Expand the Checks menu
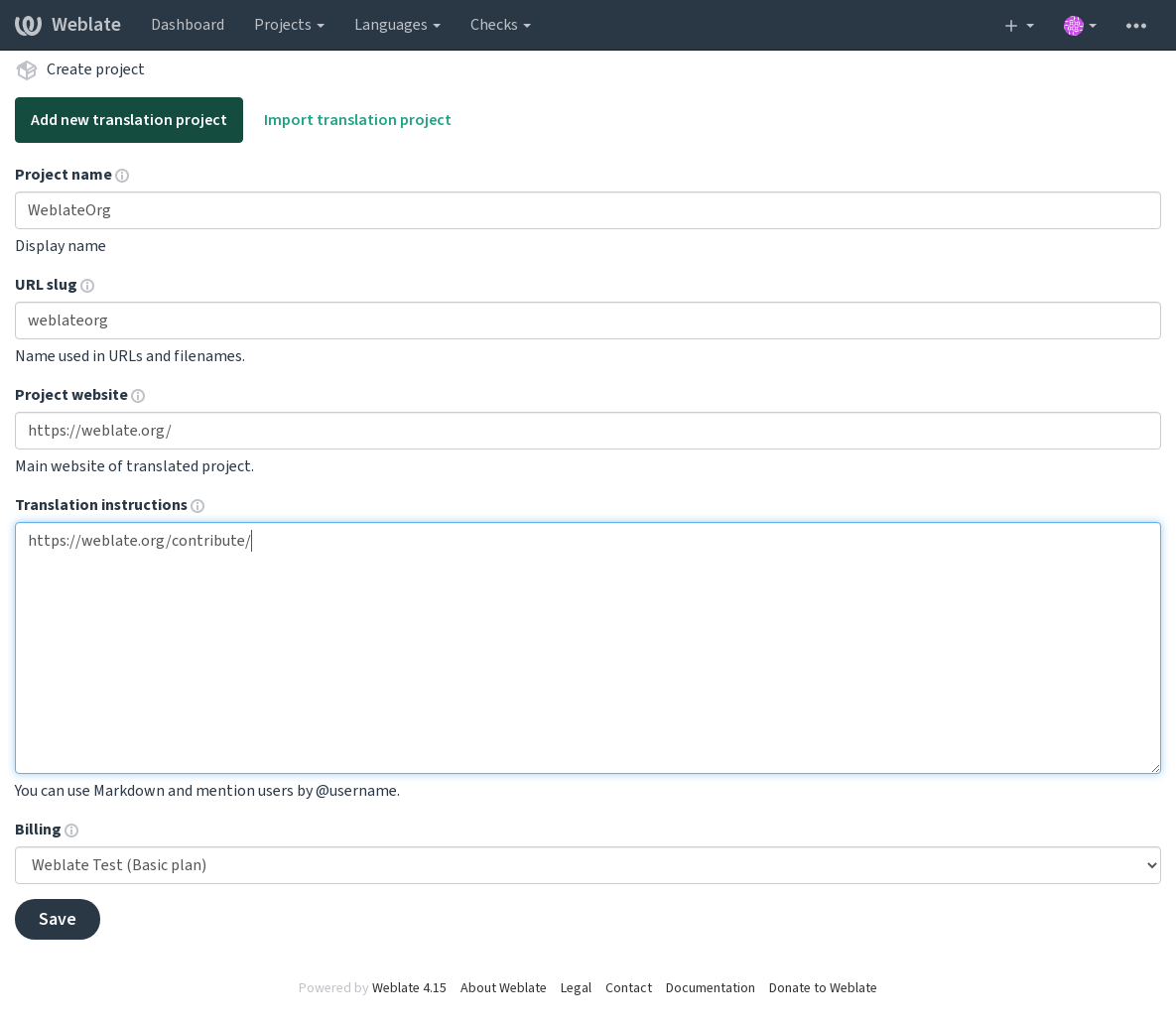 pos(500,25)
